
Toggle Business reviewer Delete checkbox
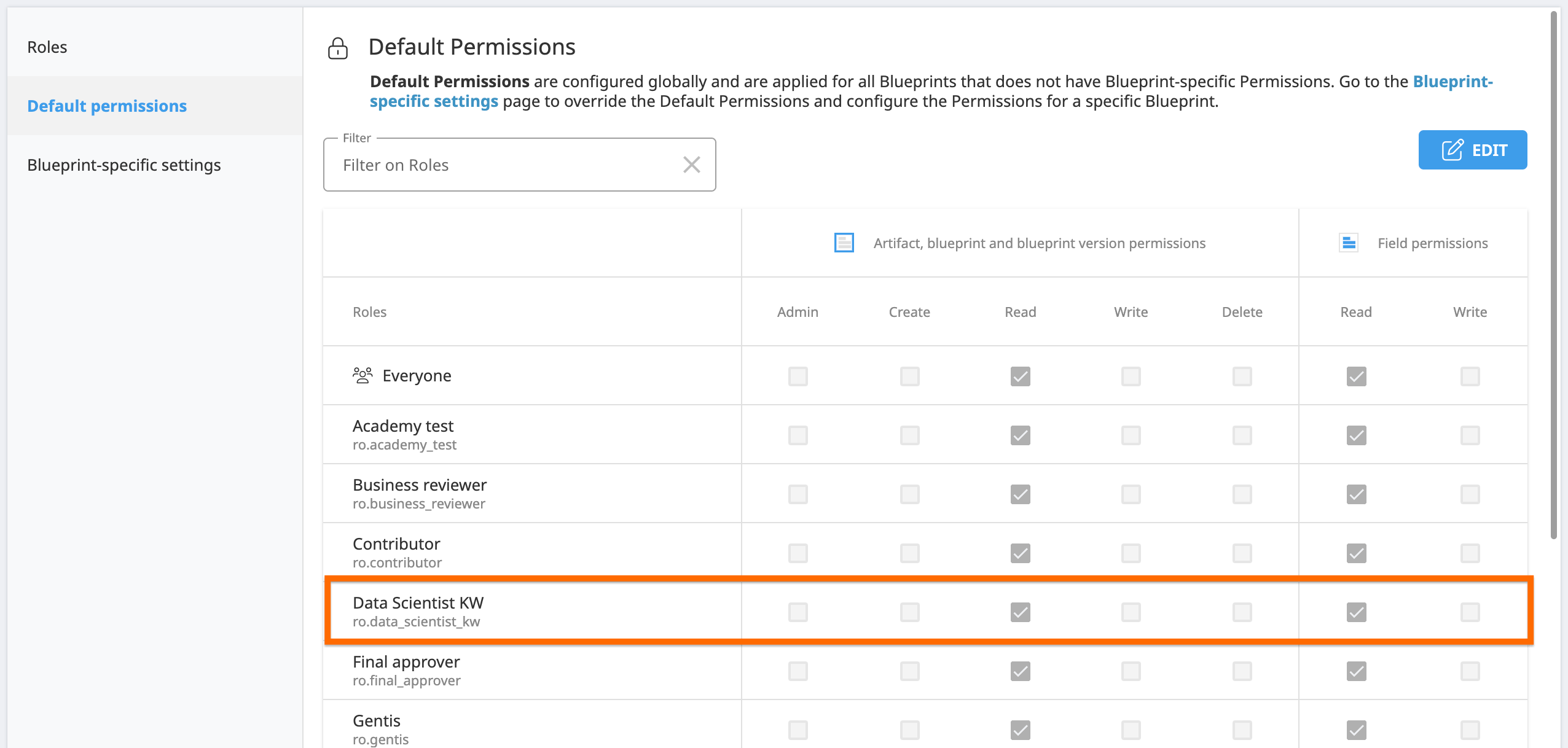click(x=1242, y=494)
